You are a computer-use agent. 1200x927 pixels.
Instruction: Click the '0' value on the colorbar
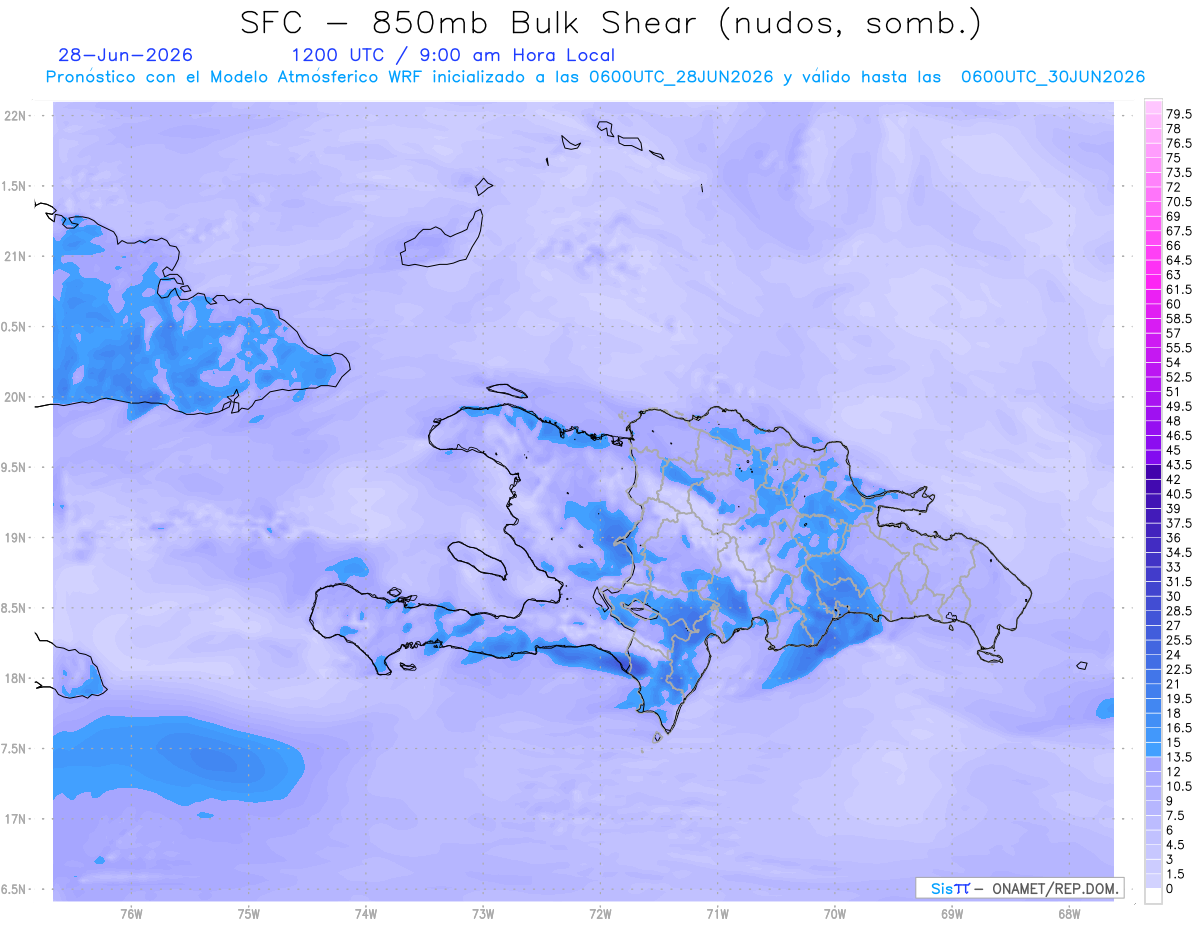(x=1170, y=888)
